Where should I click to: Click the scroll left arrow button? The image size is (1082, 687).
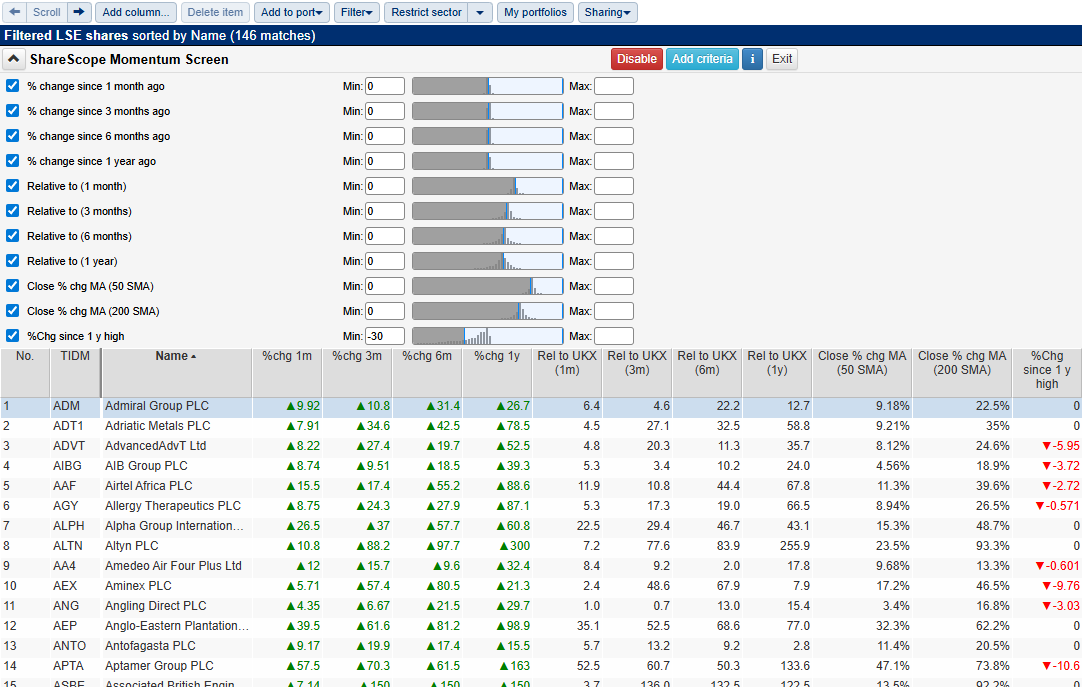coord(14,12)
